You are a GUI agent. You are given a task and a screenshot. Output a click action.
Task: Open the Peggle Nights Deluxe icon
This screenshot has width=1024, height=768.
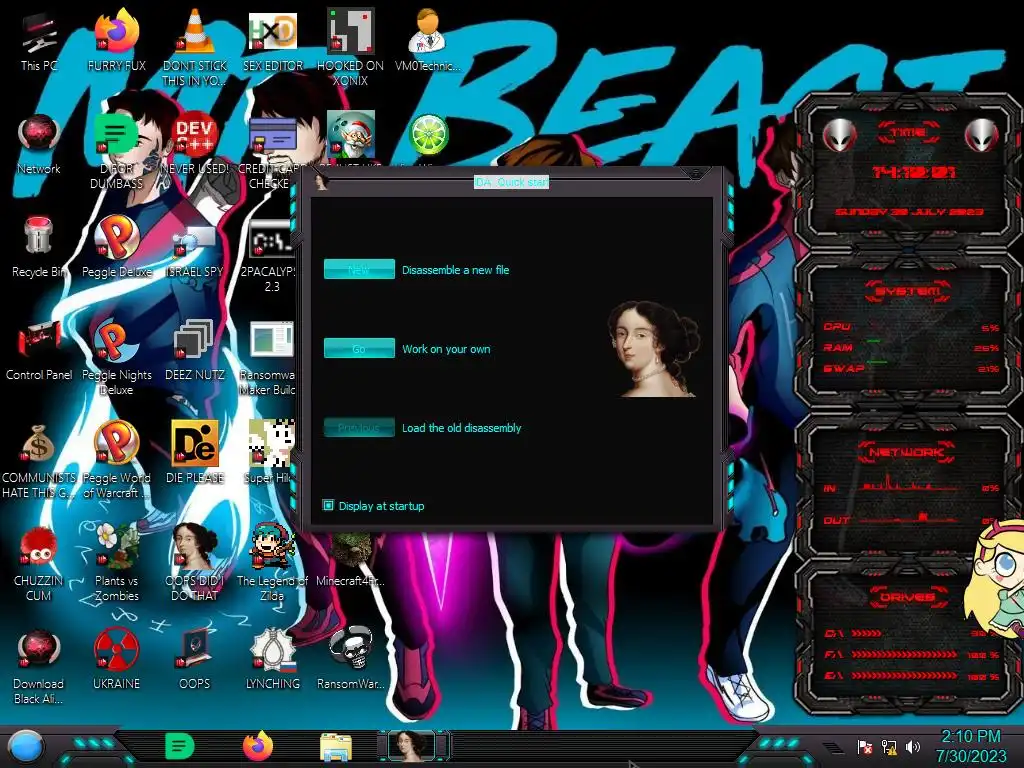click(117, 357)
